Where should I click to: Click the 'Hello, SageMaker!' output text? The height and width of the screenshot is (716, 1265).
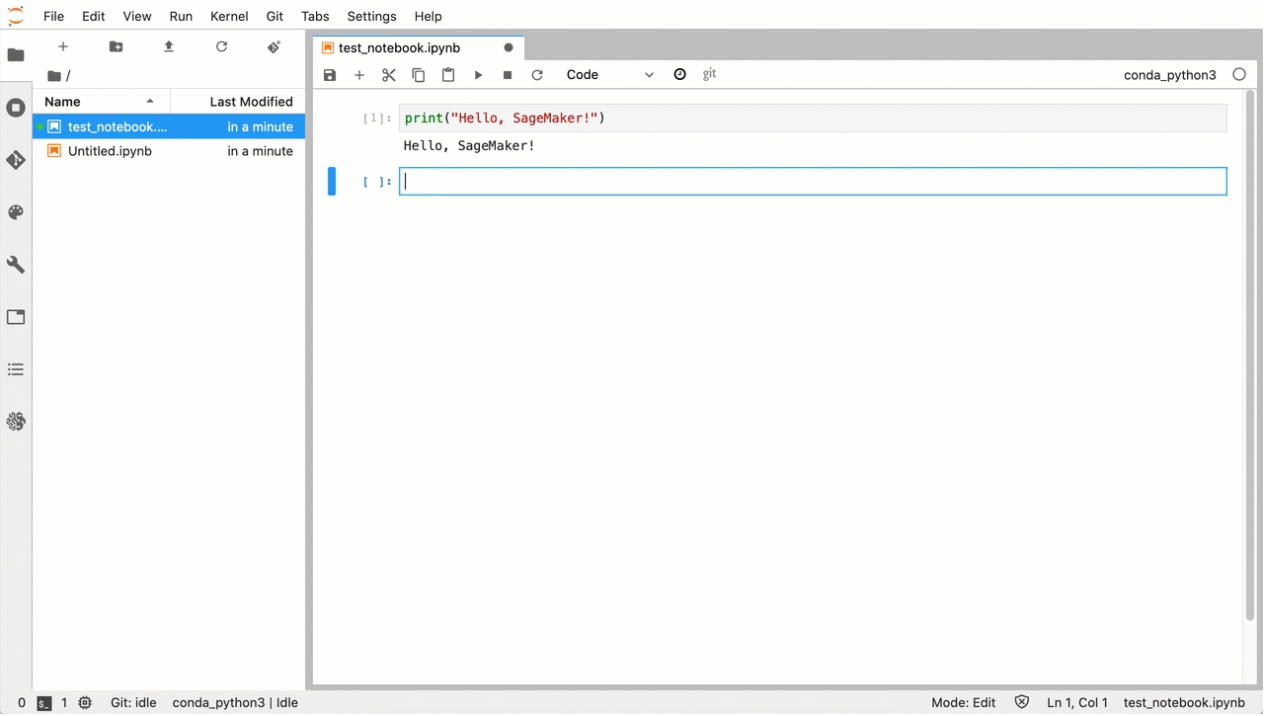tap(469, 146)
